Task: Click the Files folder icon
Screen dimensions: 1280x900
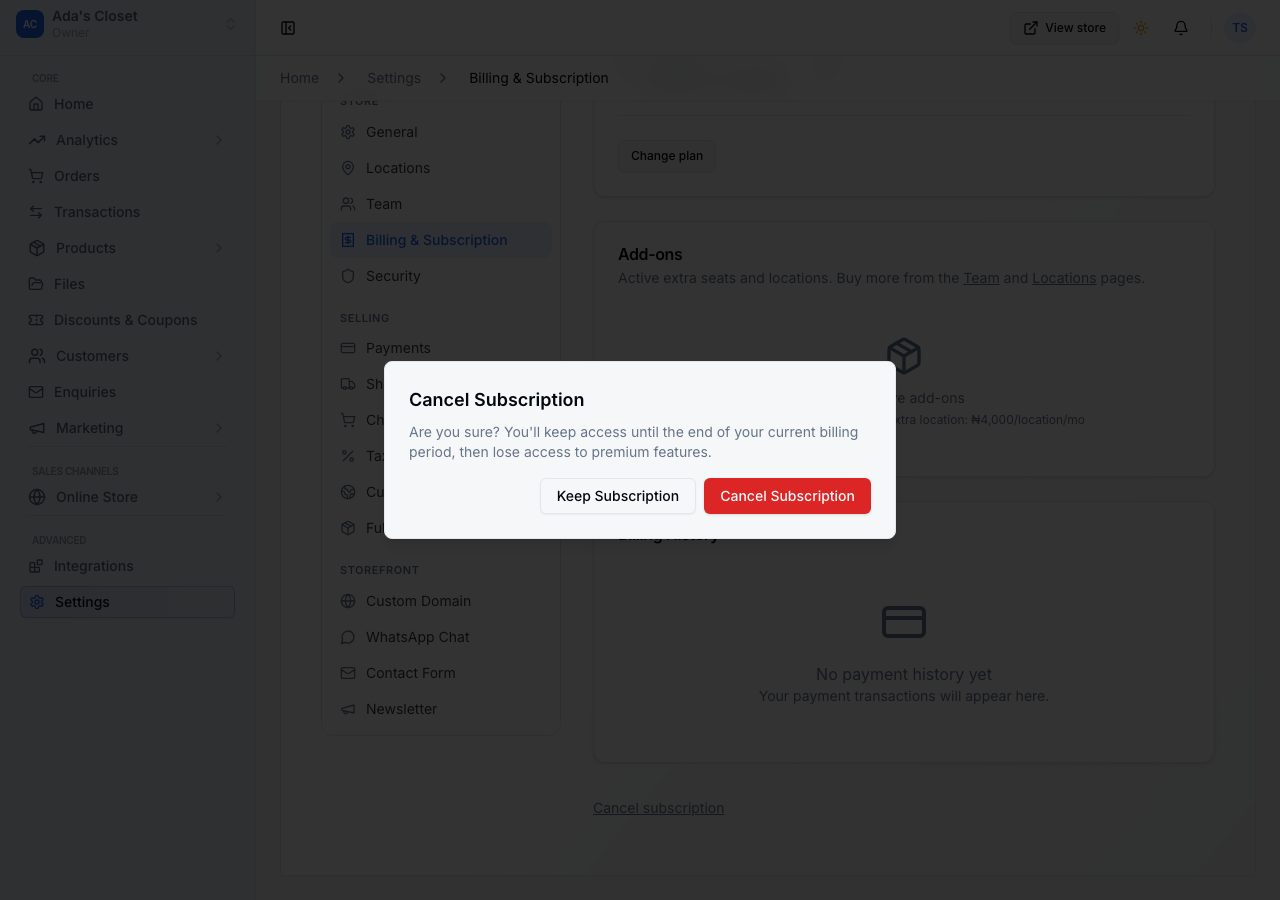Action: (37, 284)
